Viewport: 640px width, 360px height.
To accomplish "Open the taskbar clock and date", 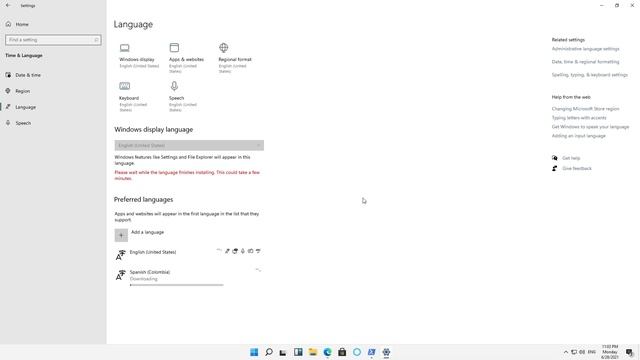I will click(610, 352).
